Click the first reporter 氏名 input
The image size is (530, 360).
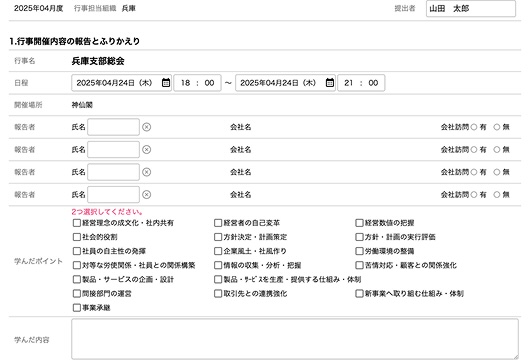[x=113, y=127]
